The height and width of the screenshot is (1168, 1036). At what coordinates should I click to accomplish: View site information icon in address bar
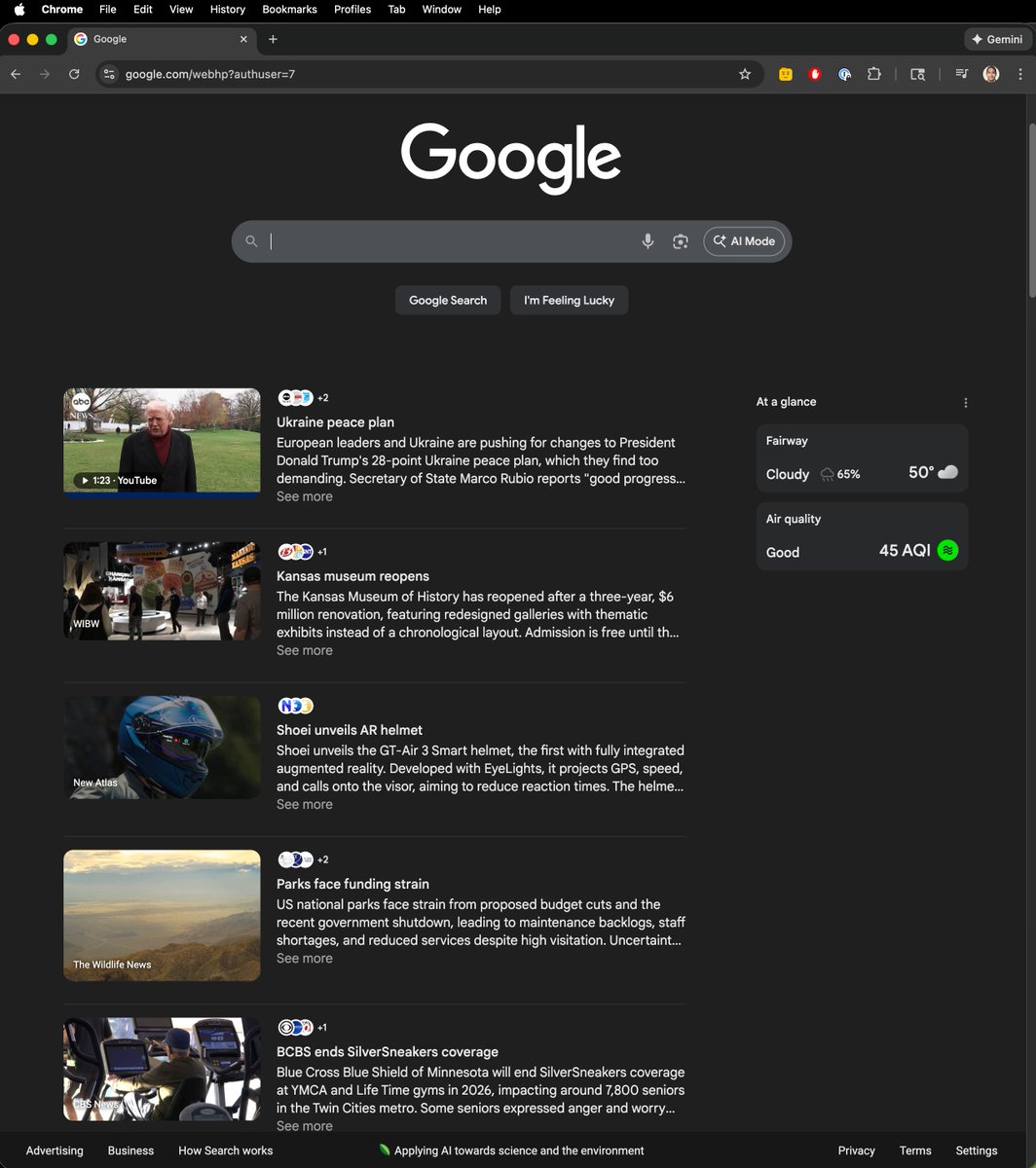[109, 74]
